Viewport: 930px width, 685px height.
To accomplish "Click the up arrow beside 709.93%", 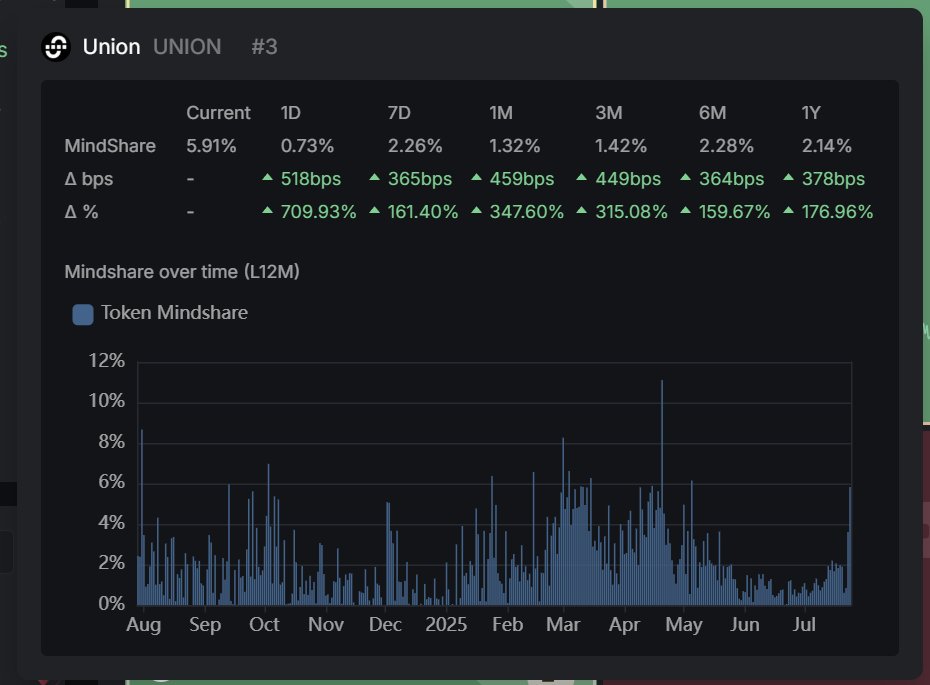I will [267, 210].
